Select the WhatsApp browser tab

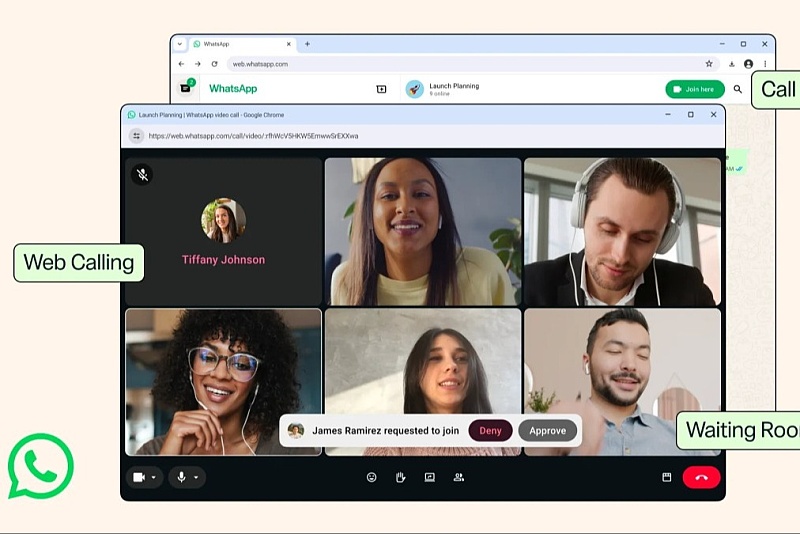click(242, 44)
